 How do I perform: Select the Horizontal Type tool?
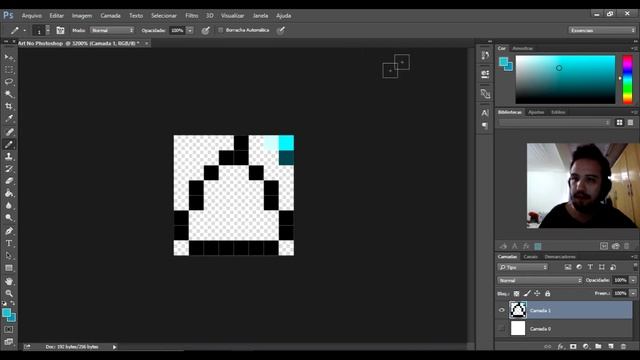click(x=9, y=243)
